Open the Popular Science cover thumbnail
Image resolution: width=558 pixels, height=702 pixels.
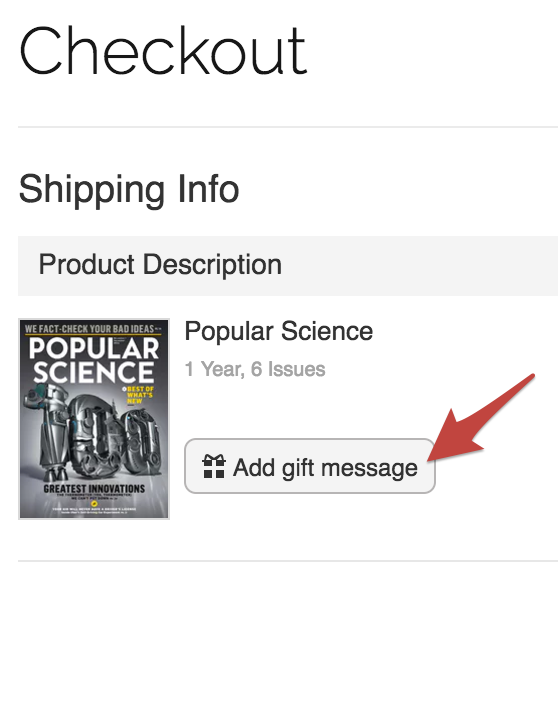94,419
